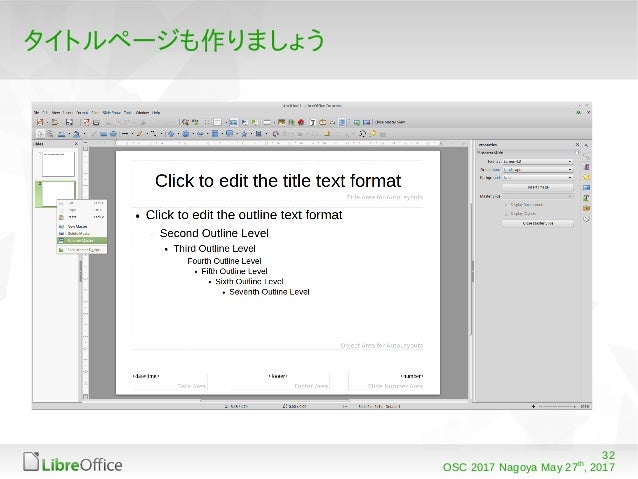The width and height of the screenshot is (638, 479).
Task: Select the Stars shapes tool
Action: (244, 133)
